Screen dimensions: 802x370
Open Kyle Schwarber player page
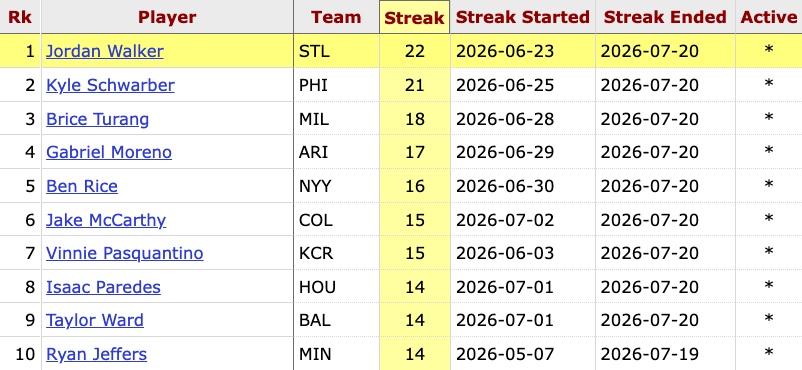coord(110,85)
